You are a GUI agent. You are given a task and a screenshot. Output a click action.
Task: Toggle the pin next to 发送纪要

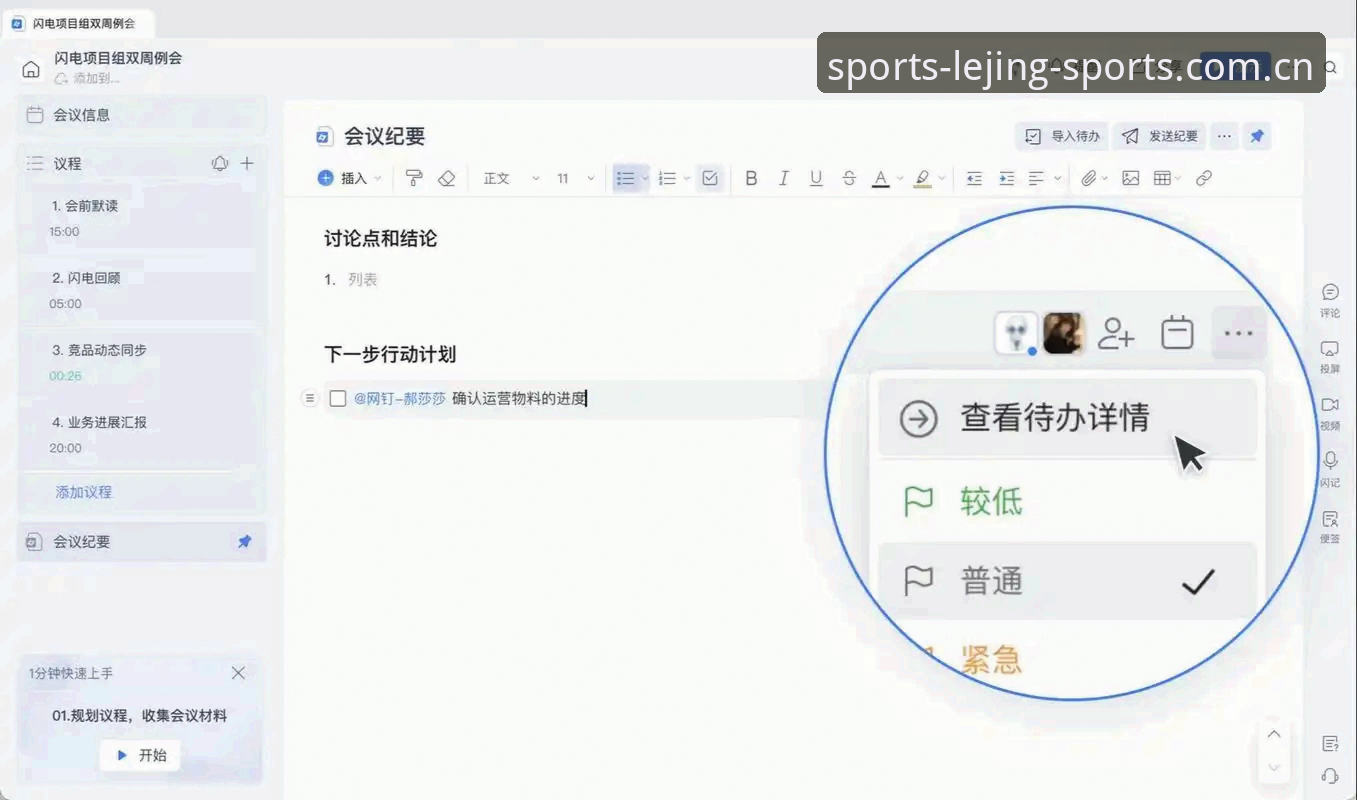pyautogui.click(x=1258, y=136)
